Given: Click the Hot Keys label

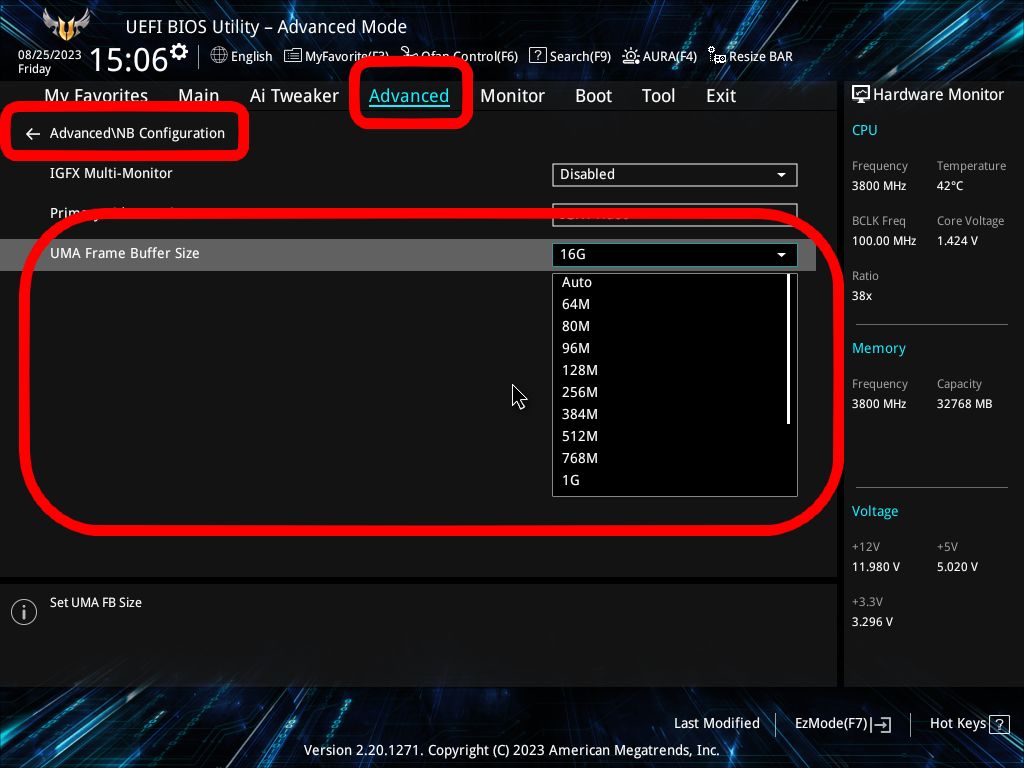Looking at the screenshot, I should pyautogui.click(x=957, y=724).
